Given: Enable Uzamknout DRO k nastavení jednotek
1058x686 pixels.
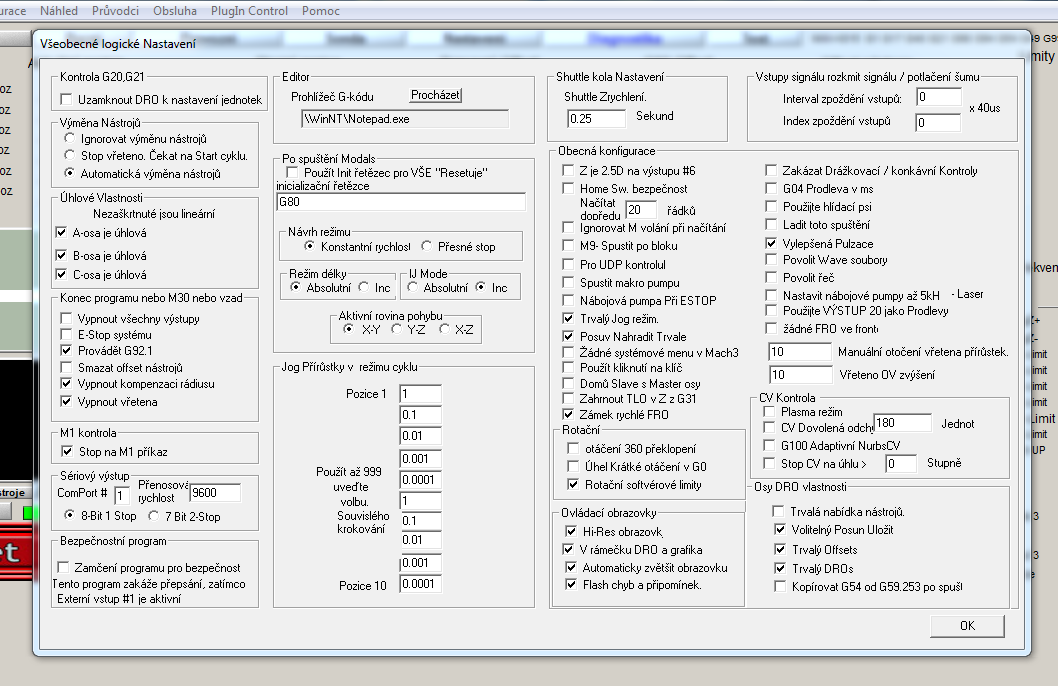Looking at the screenshot, I should pos(67,100).
